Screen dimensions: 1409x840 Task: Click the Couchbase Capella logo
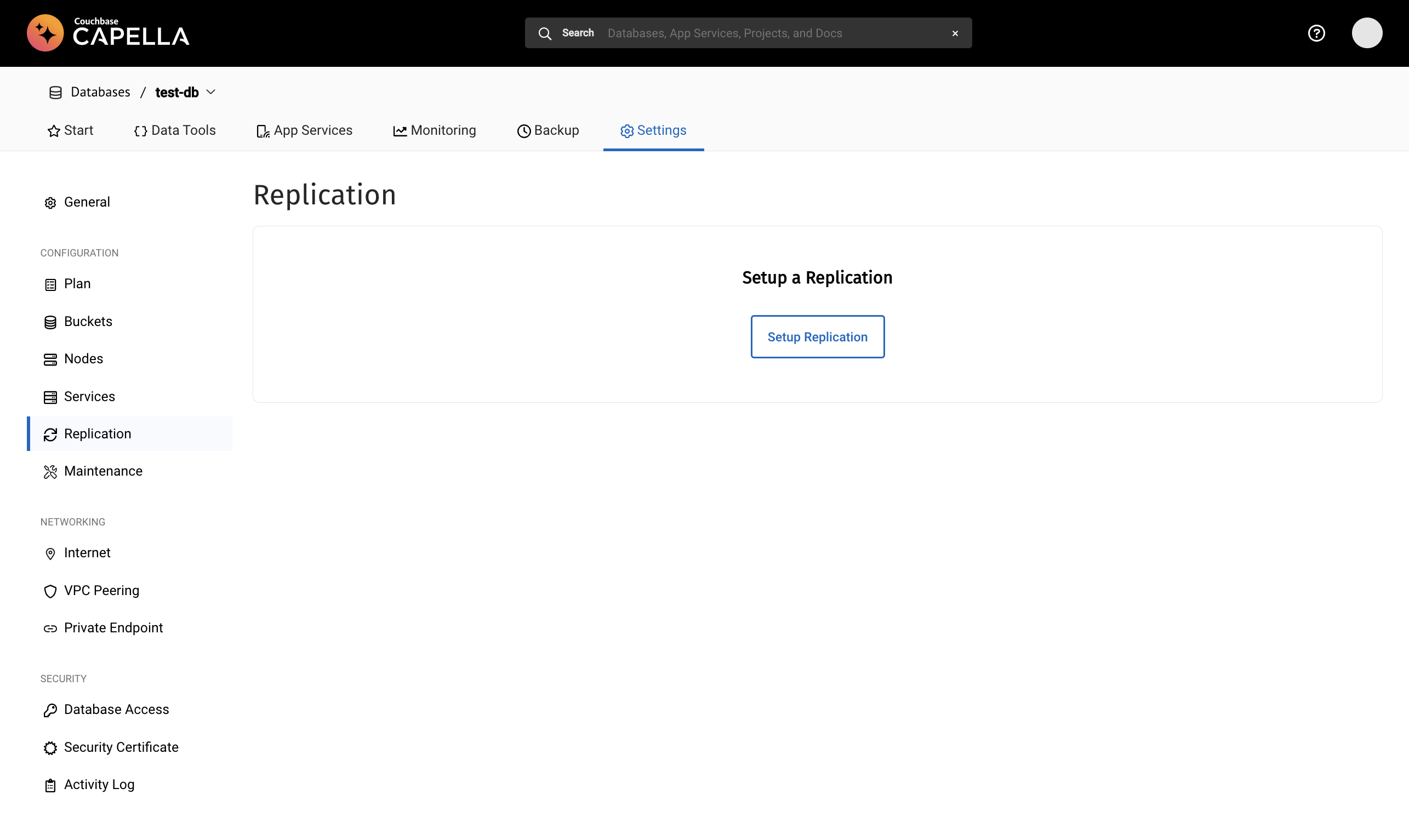click(x=107, y=32)
